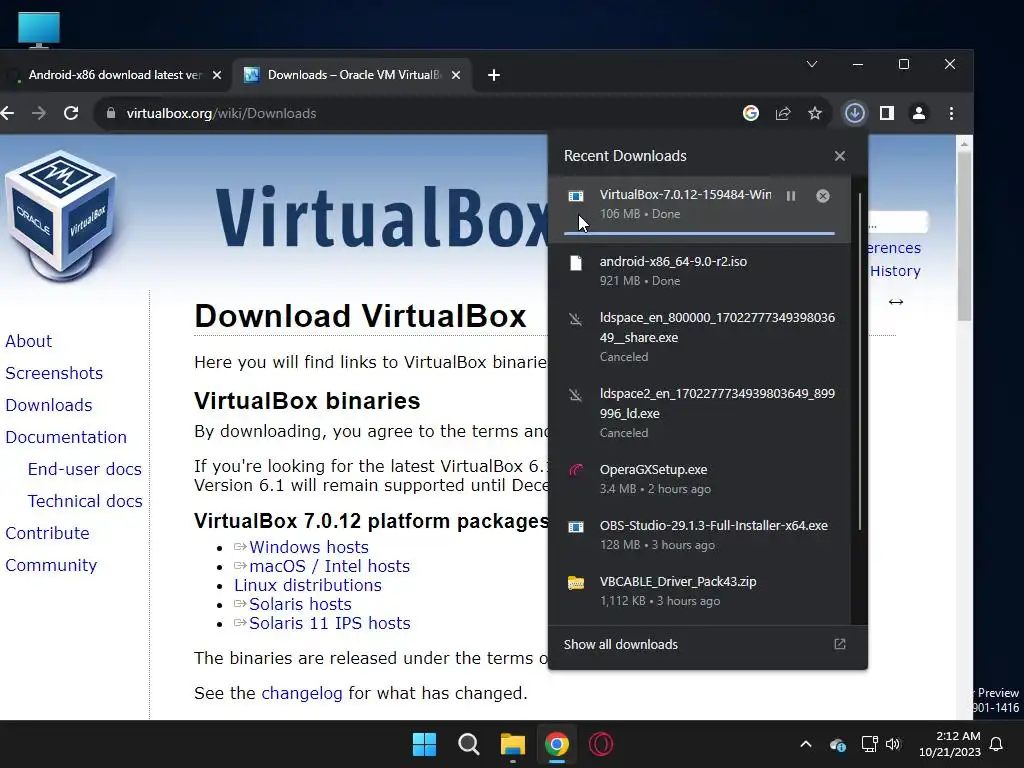The image size is (1024, 768).
Task: Open the Downloads sidebar link
Action: point(48,405)
